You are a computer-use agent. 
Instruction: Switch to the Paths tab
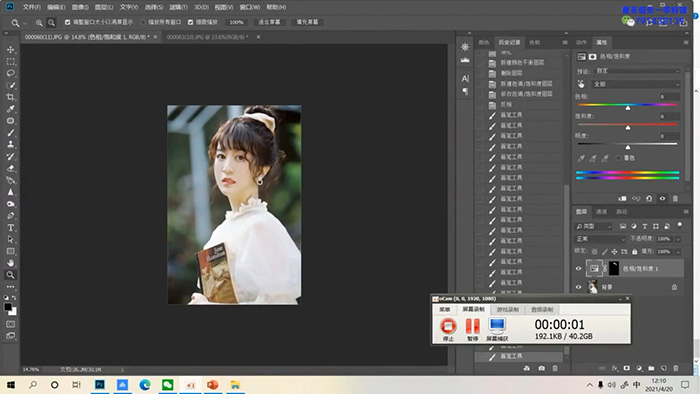(x=621, y=212)
